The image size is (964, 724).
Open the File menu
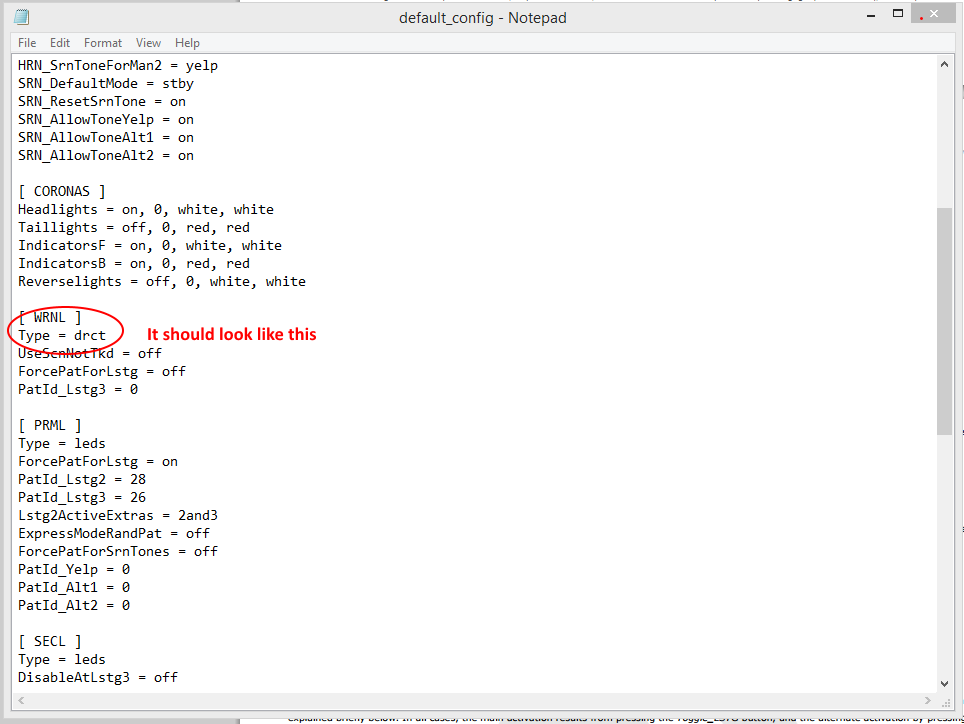27,43
